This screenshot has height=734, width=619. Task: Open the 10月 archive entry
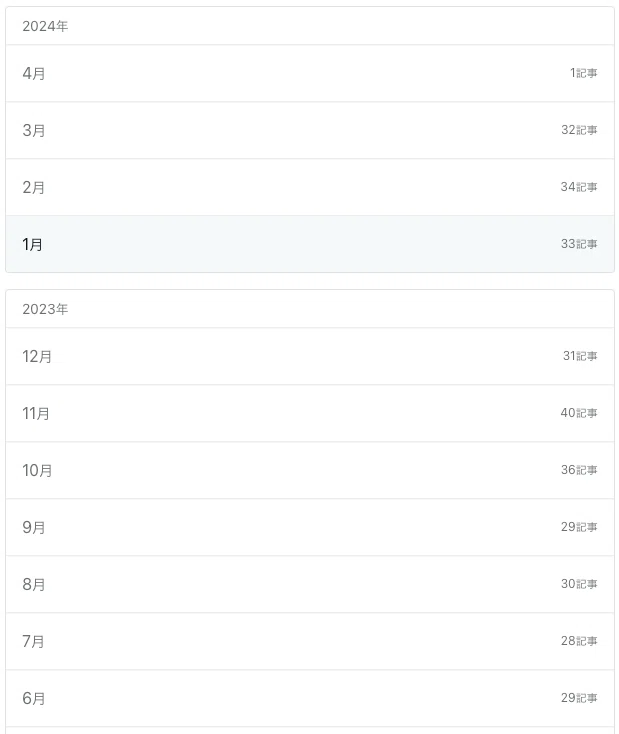point(310,470)
